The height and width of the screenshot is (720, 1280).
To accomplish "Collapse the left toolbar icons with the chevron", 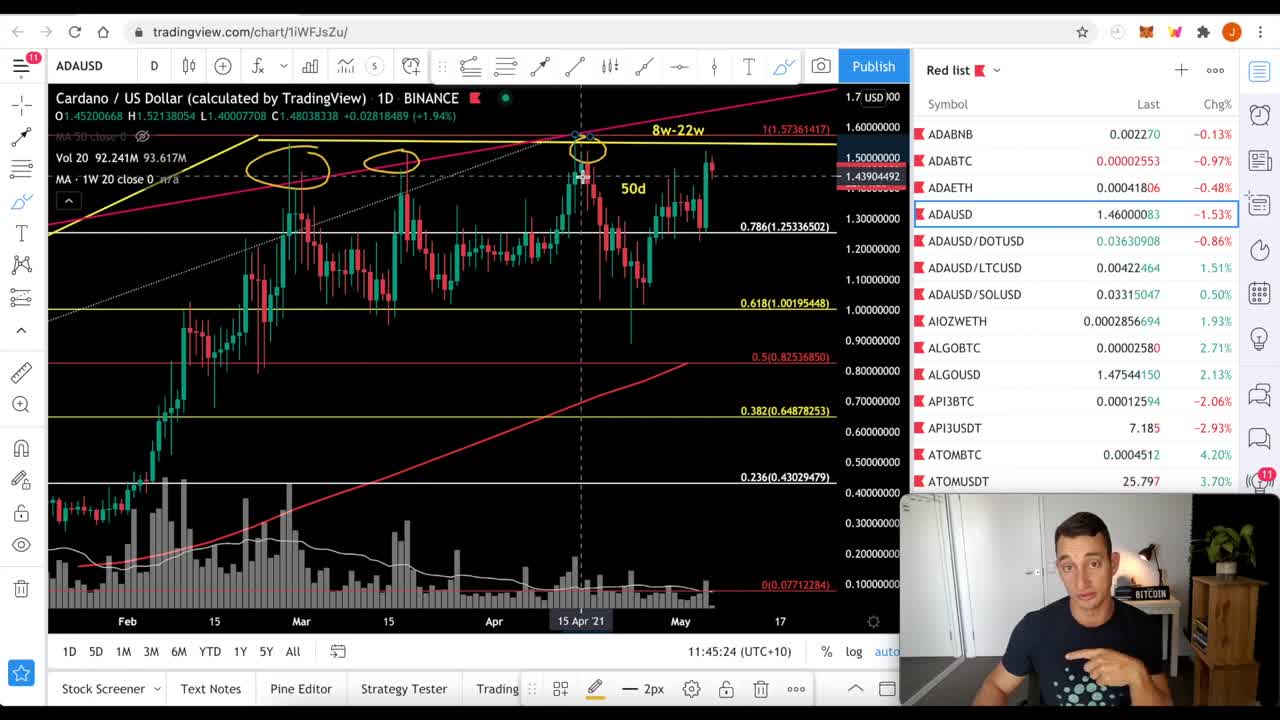I will click(x=21, y=330).
